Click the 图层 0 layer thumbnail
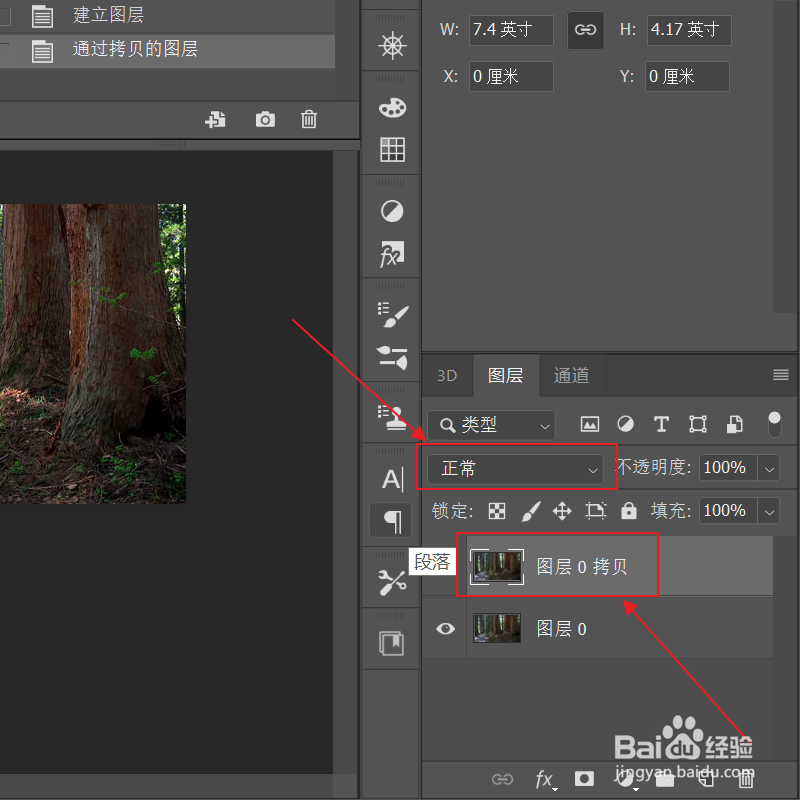Screen dimensions: 800x800 (496, 628)
